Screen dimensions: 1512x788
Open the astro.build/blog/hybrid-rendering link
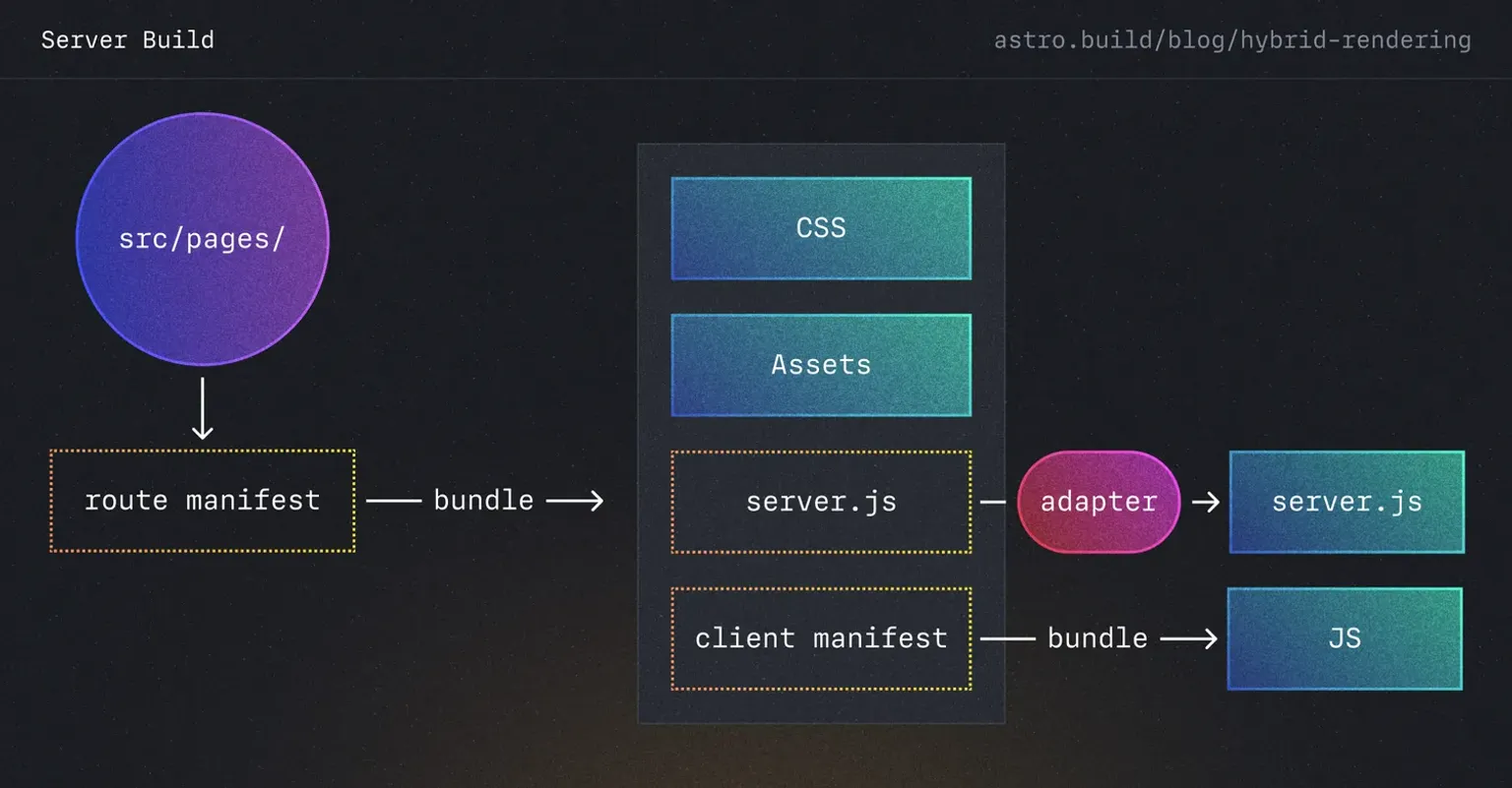tap(1232, 39)
